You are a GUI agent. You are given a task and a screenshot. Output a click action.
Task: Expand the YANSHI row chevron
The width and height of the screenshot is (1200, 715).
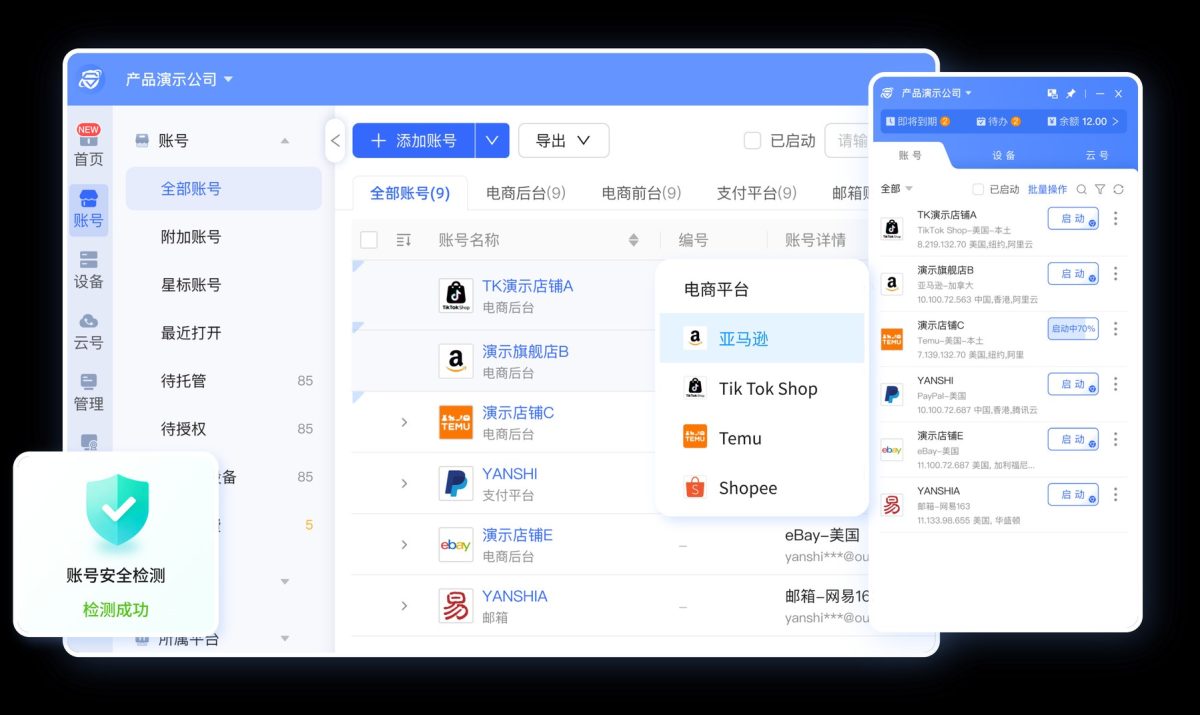click(404, 483)
